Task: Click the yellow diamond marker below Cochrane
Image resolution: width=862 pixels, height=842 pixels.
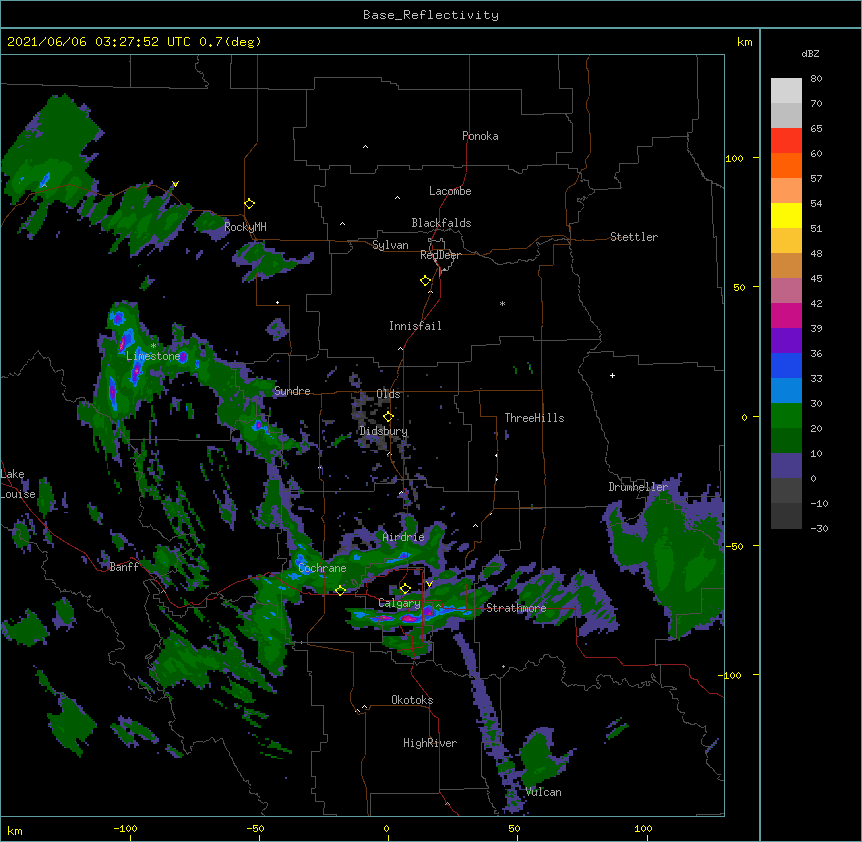Action: pyautogui.click(x=340, y=590)
